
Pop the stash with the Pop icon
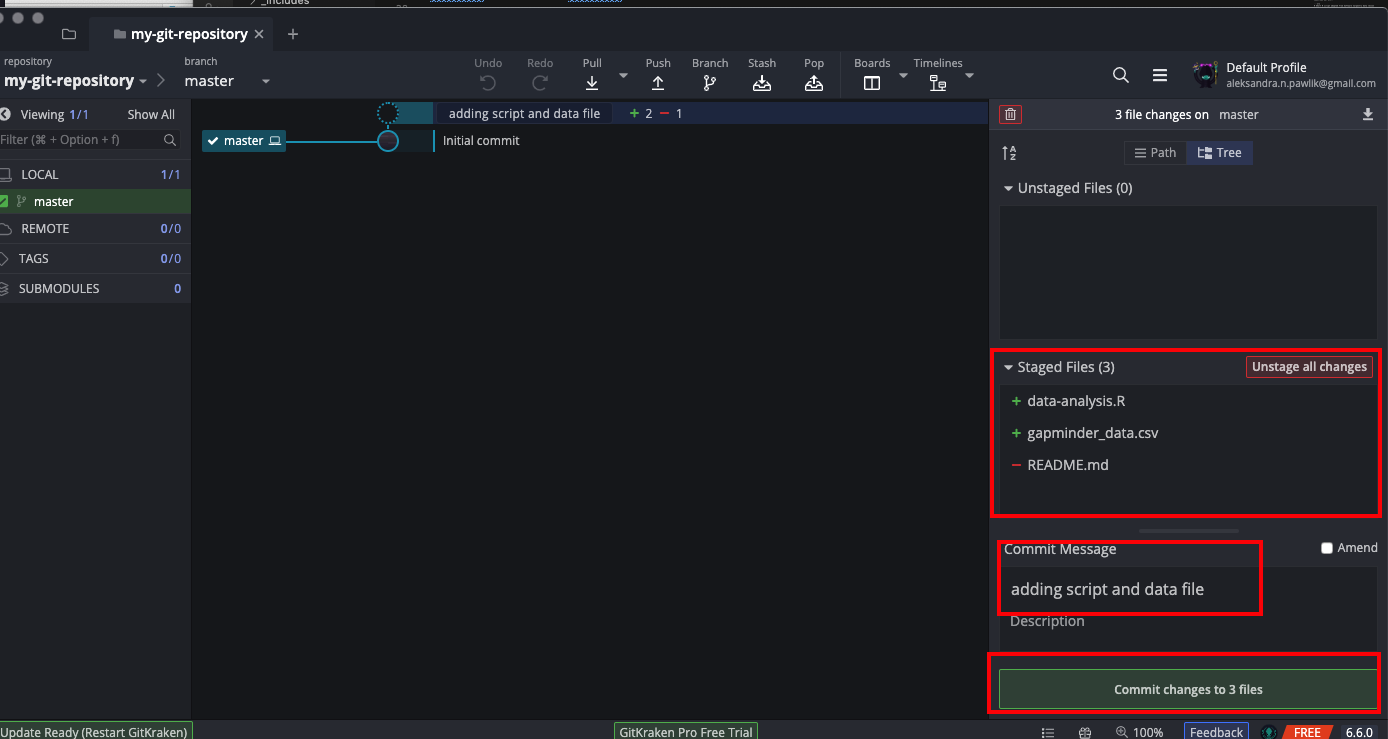(x=814, y=84)
